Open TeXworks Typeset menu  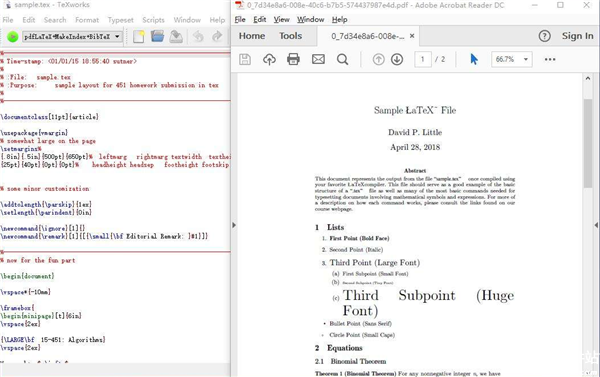(121, 20)
